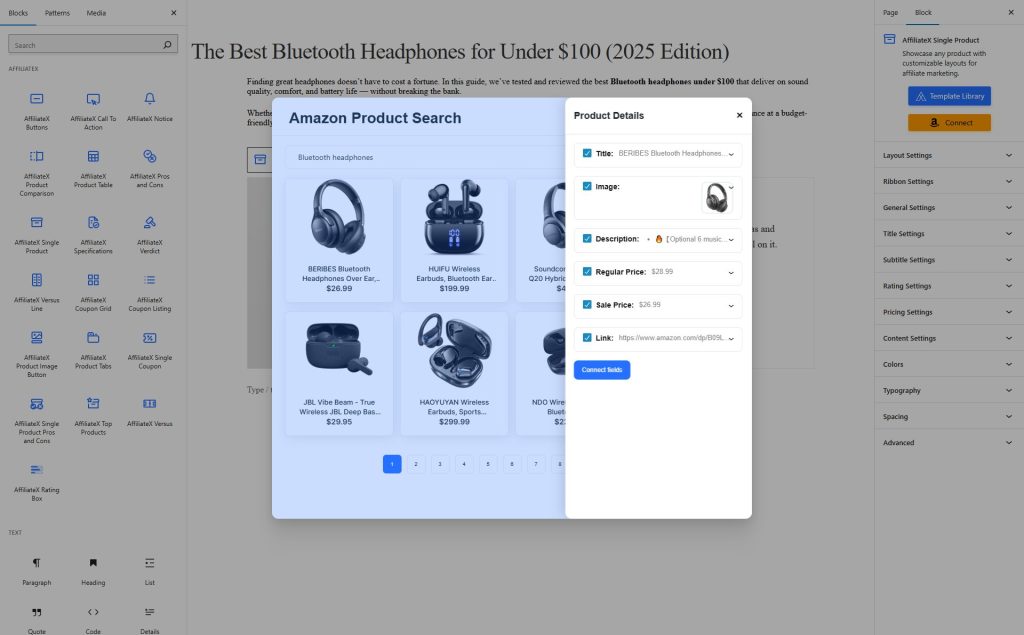The width and height of the screenshot is (1024, 635).
Task: Switch to the Page tab
Action: 890,12
